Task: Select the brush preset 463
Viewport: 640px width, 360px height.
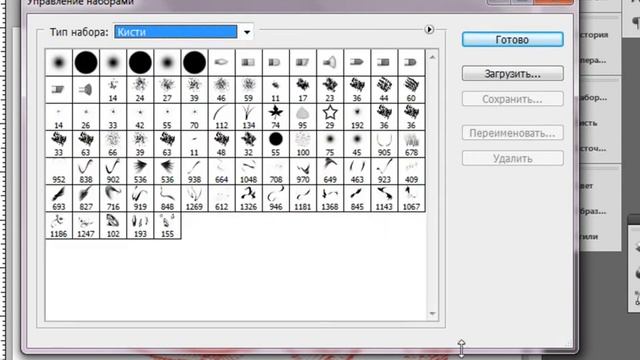Action: [x=357, y=171]
